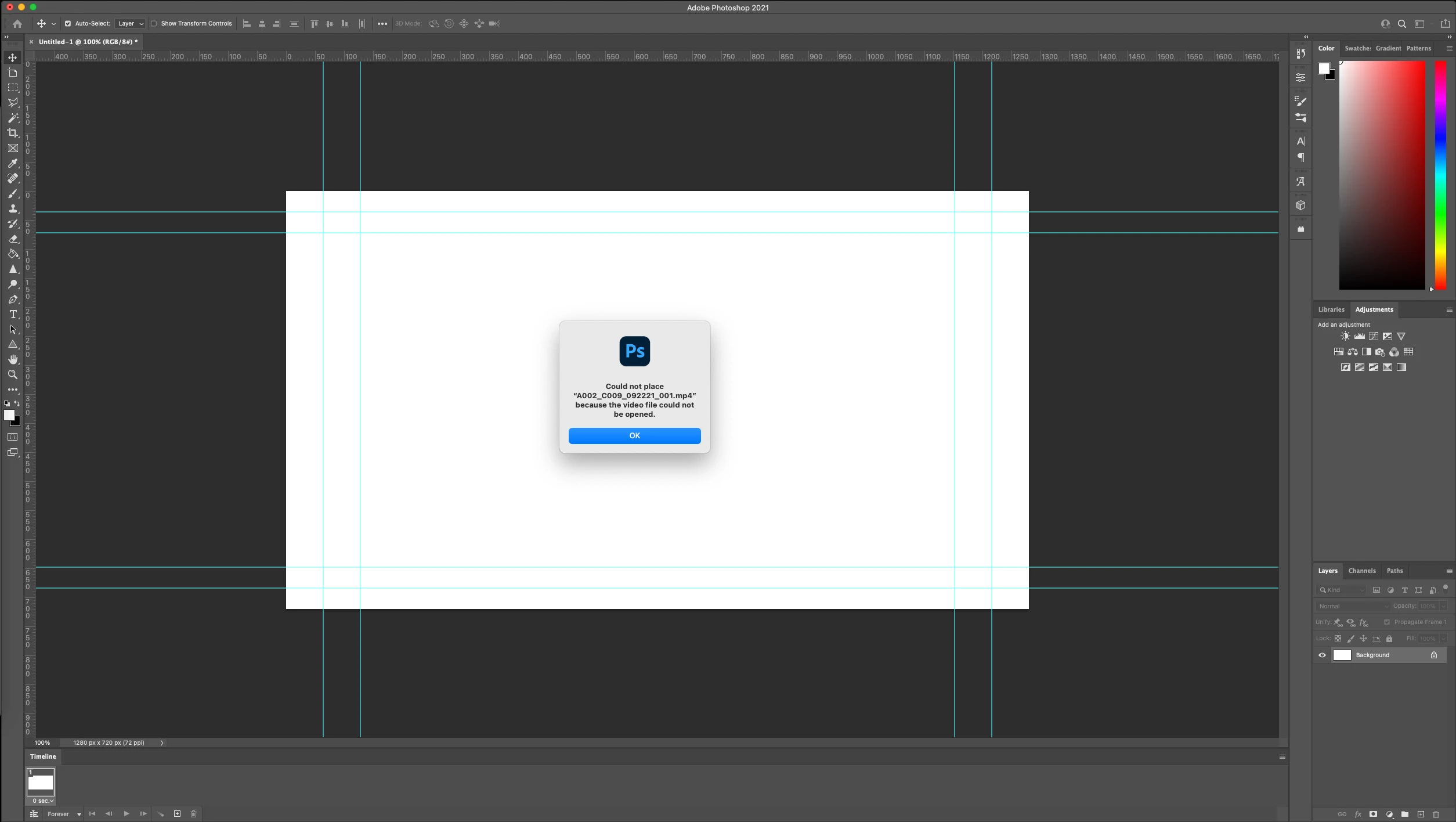
Task: Select the Eraser tool
Action: click(13, 239)
